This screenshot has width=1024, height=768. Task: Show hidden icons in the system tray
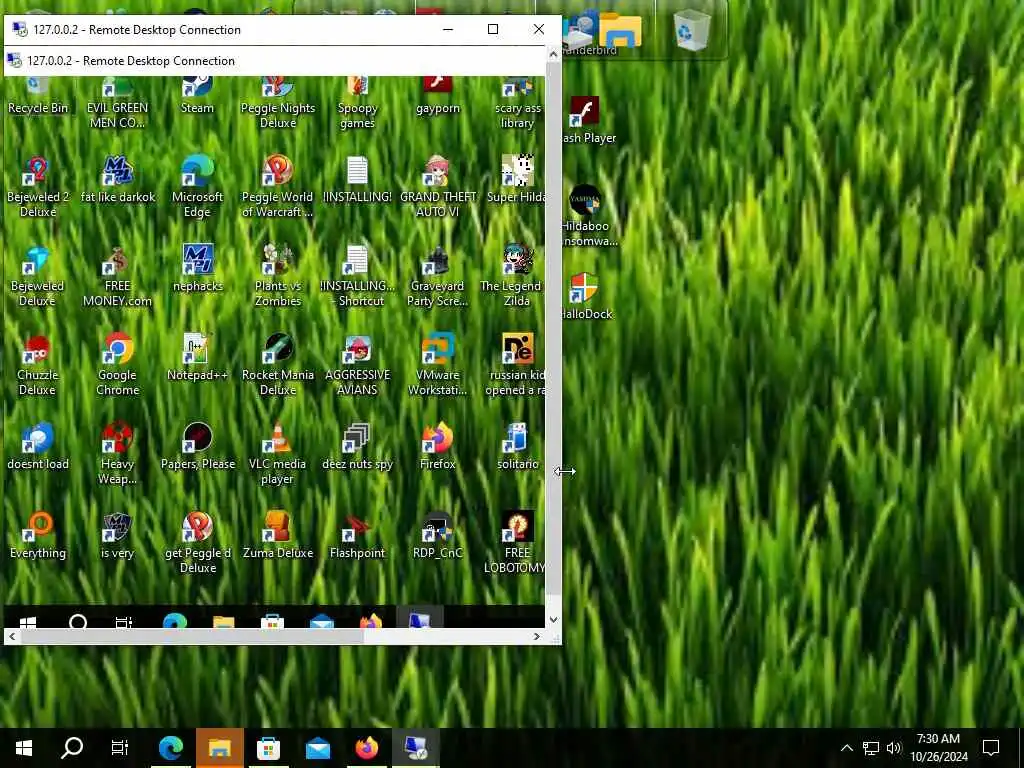point(846,748)
